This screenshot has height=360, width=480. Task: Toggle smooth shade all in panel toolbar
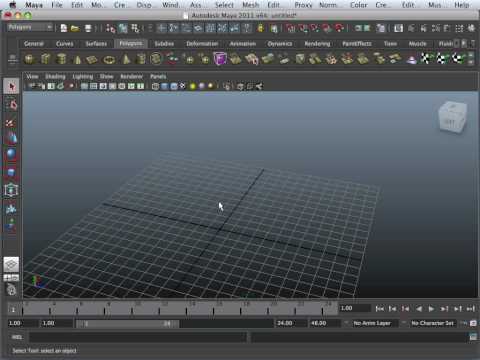click(x=165, y=86)
